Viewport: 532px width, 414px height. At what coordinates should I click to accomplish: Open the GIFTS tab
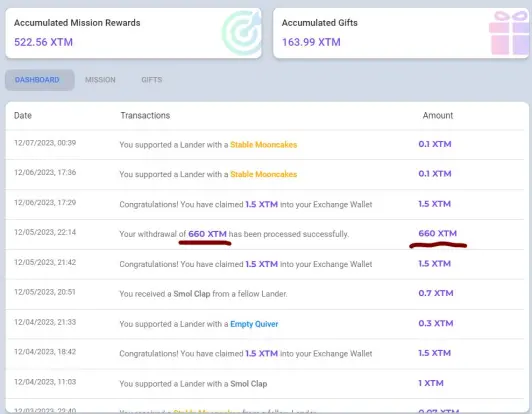pyautogui.click(x=152, y=80)
